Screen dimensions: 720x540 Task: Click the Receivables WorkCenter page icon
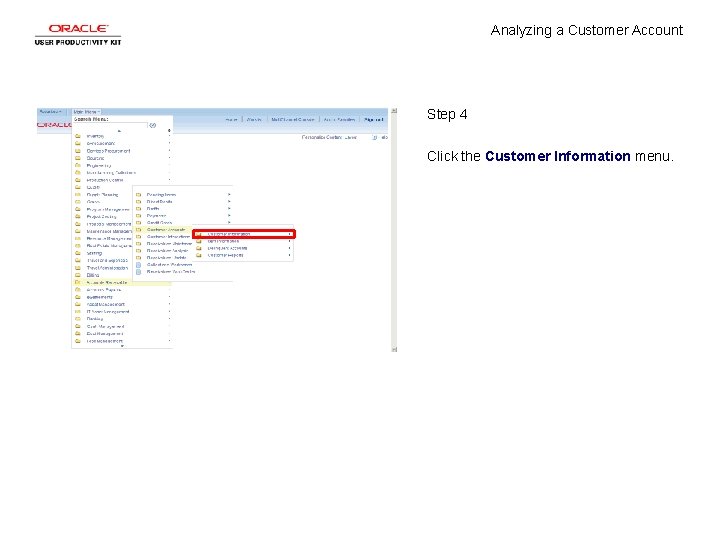(139, 272)
